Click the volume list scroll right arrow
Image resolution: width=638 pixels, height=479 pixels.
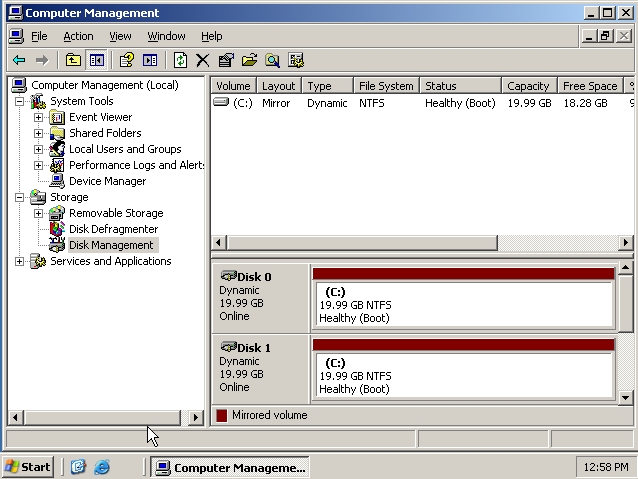coord(626,243)
